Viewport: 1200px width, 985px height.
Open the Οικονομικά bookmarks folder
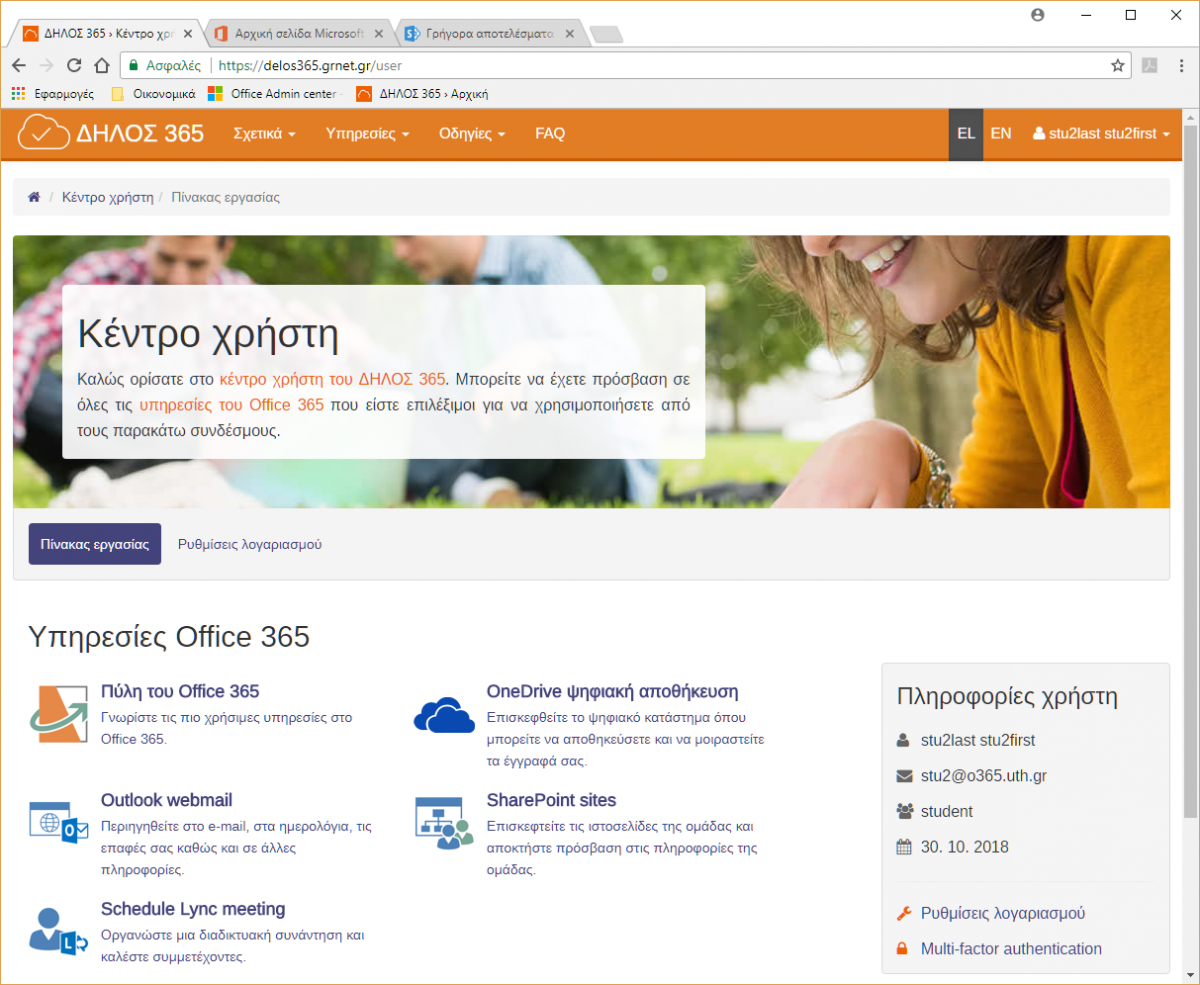pyautogui.click(x=153, y=94)
